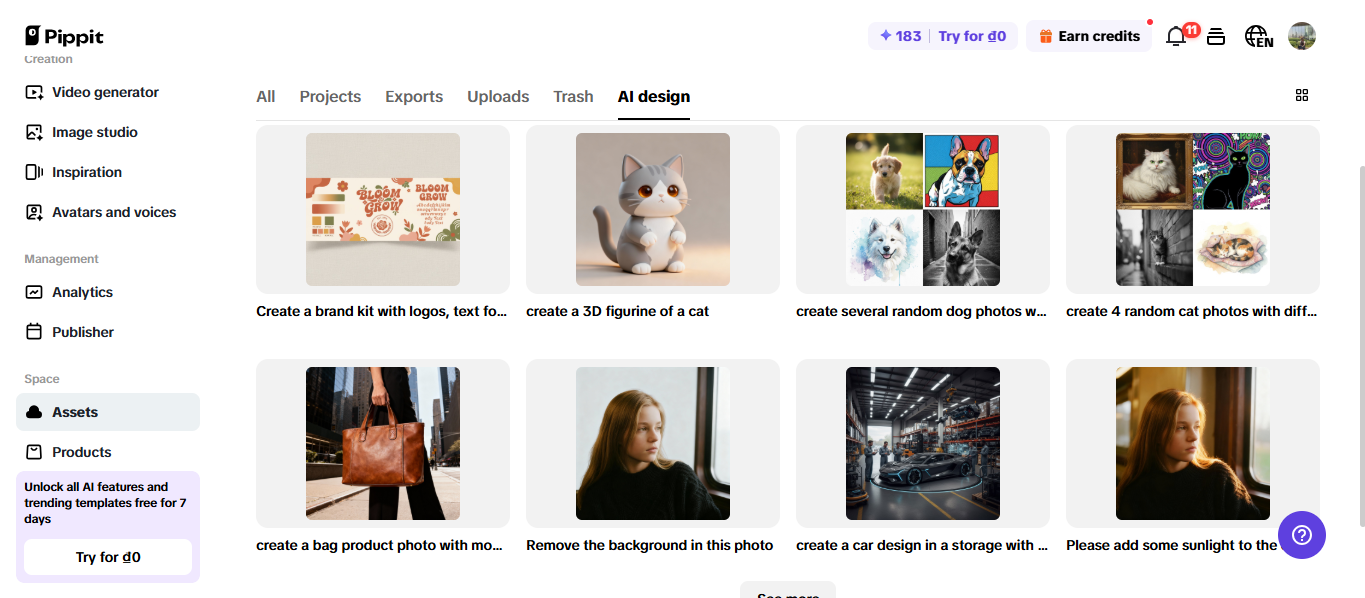The height and width of the screenshot is (598, 1365).
Task: Click 'Please add some sunlight' title
Action: click(x=1172, y=545)
